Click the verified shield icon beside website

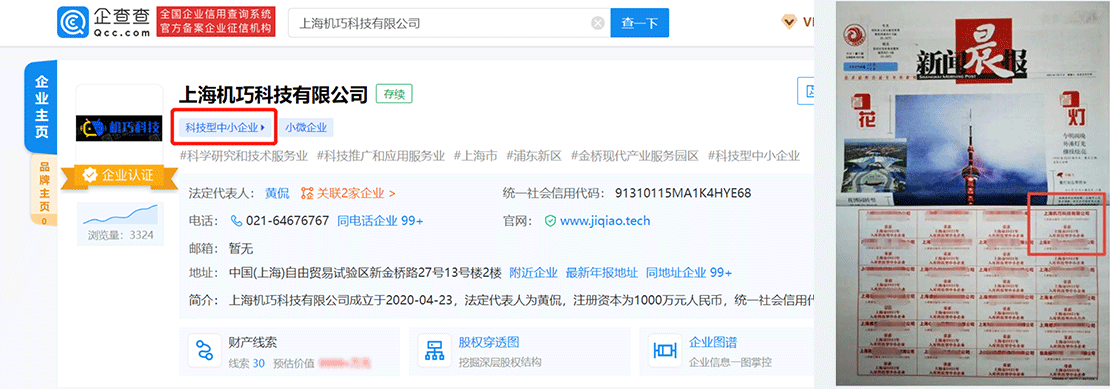[x=550, y=221]
